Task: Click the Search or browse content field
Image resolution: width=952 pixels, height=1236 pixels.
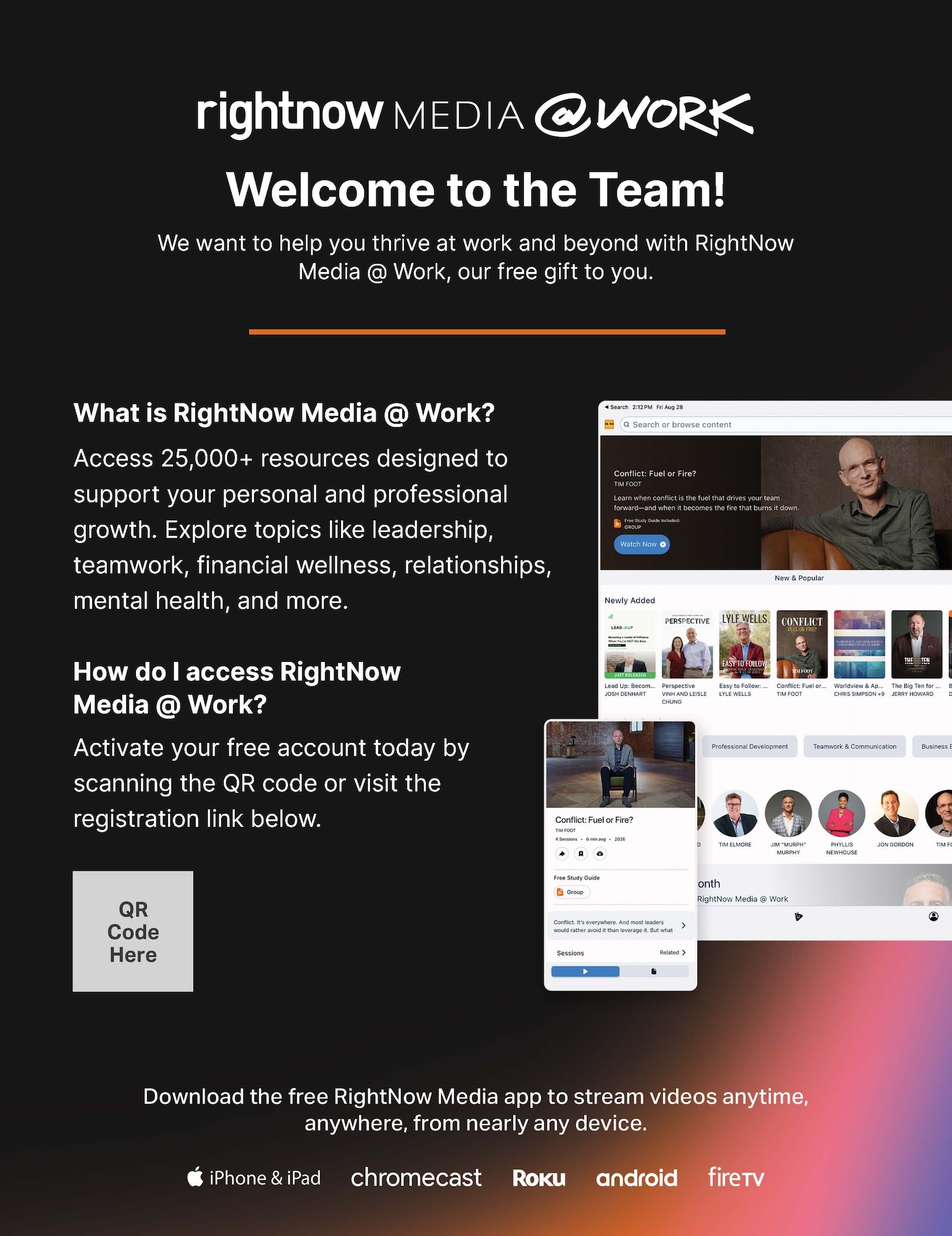Action: click(x=786, y=425)
